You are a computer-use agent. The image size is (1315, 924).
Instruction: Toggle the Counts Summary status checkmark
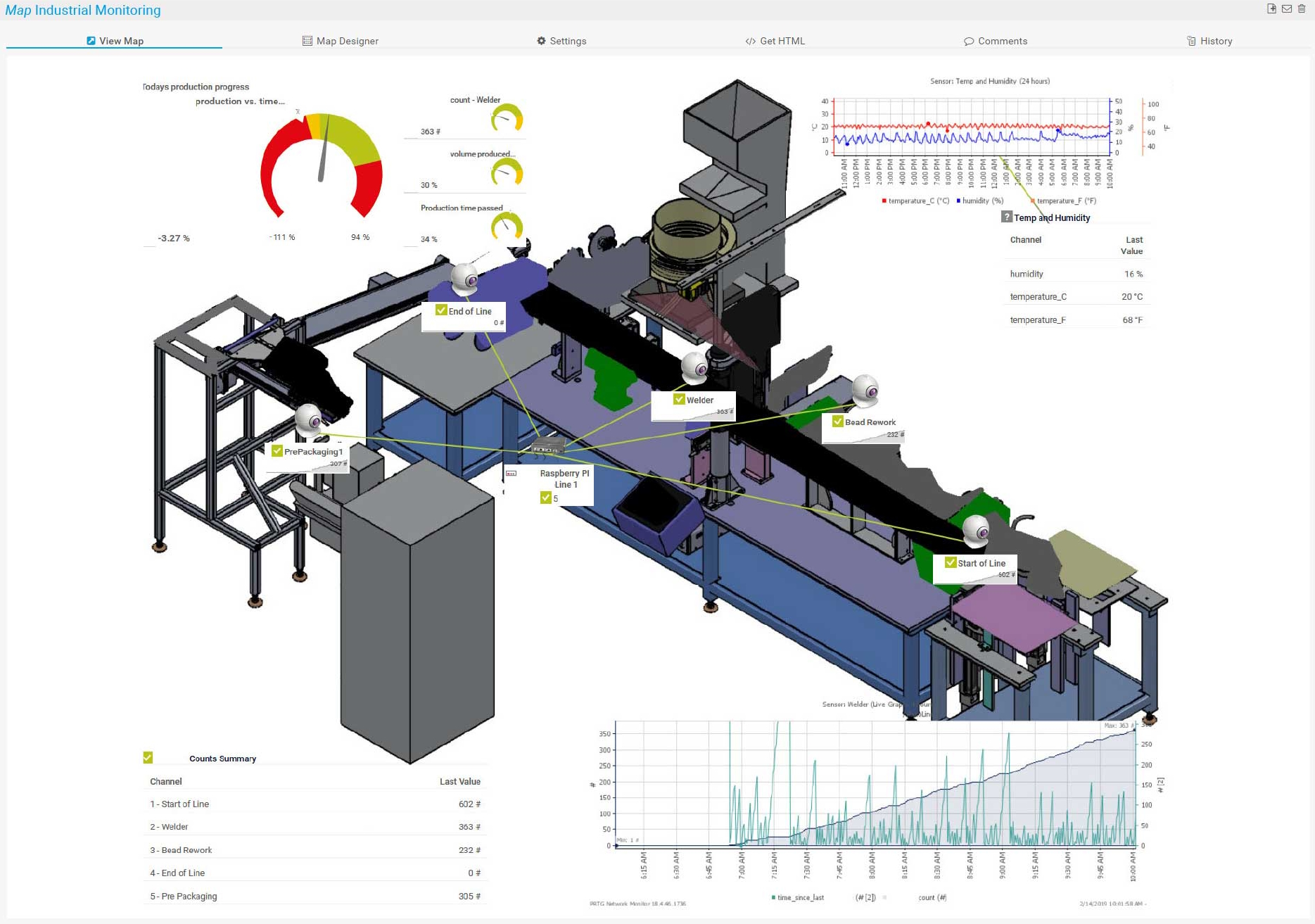148,757
